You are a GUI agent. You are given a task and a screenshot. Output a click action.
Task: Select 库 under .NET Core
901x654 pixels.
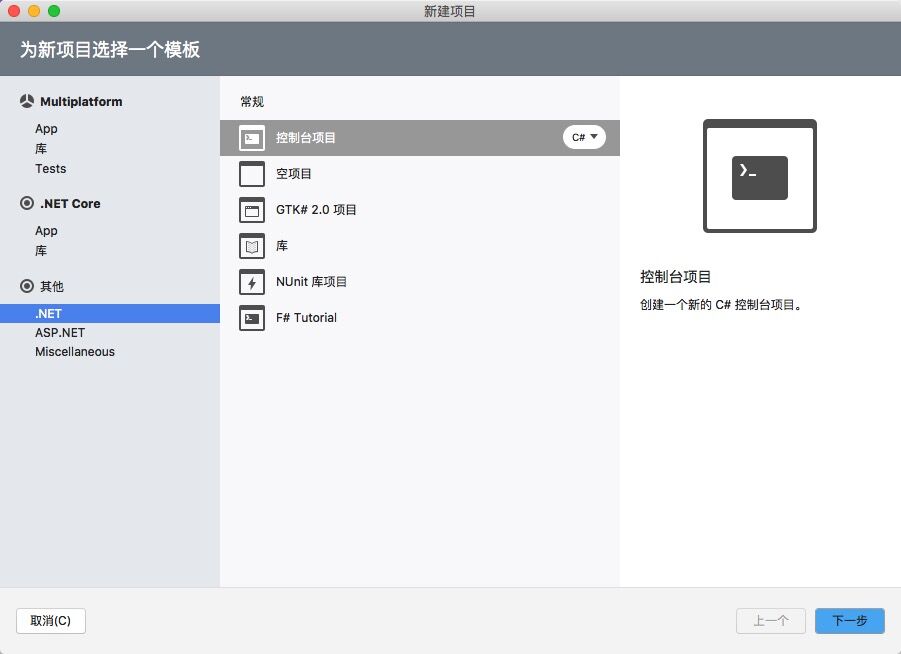41,251
